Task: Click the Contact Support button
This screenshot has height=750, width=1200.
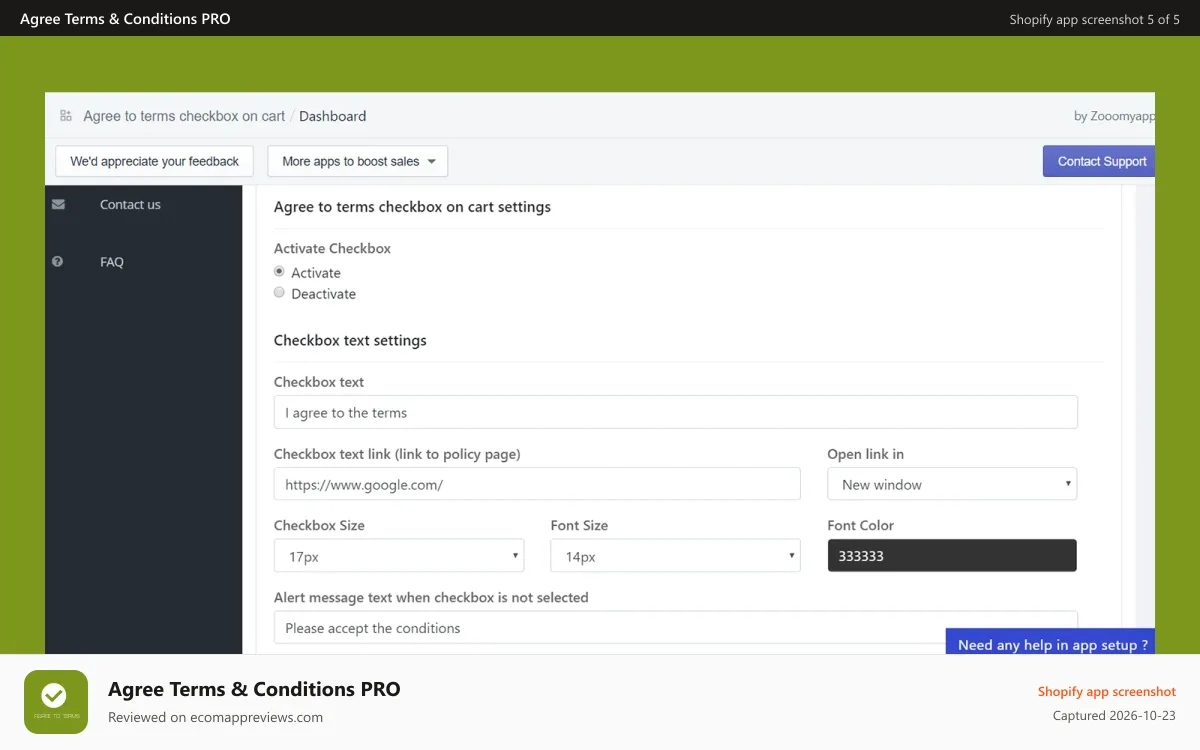Action: point(1099,161)
